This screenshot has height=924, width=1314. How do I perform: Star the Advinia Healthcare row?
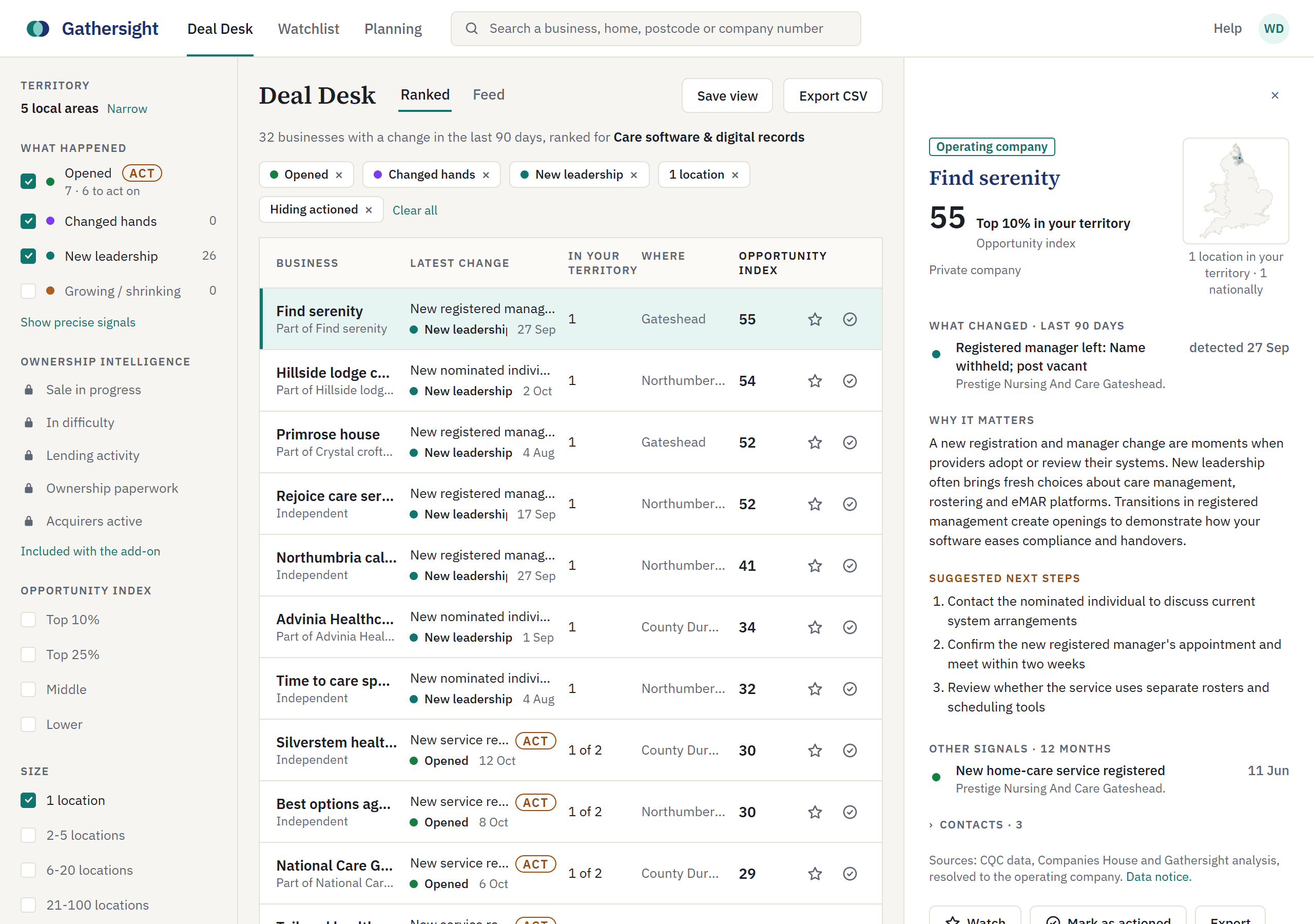pos(815,627)
